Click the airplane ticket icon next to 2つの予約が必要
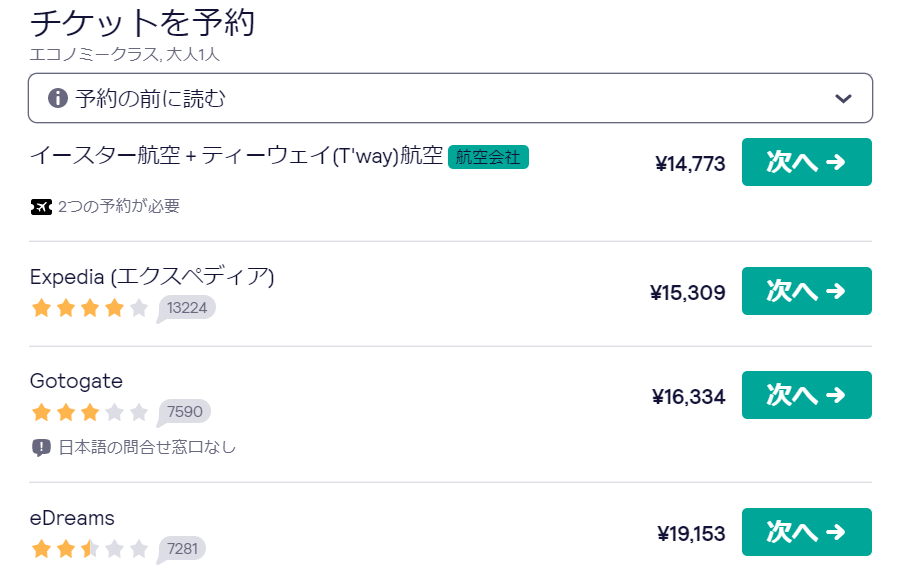 point(41,206)
